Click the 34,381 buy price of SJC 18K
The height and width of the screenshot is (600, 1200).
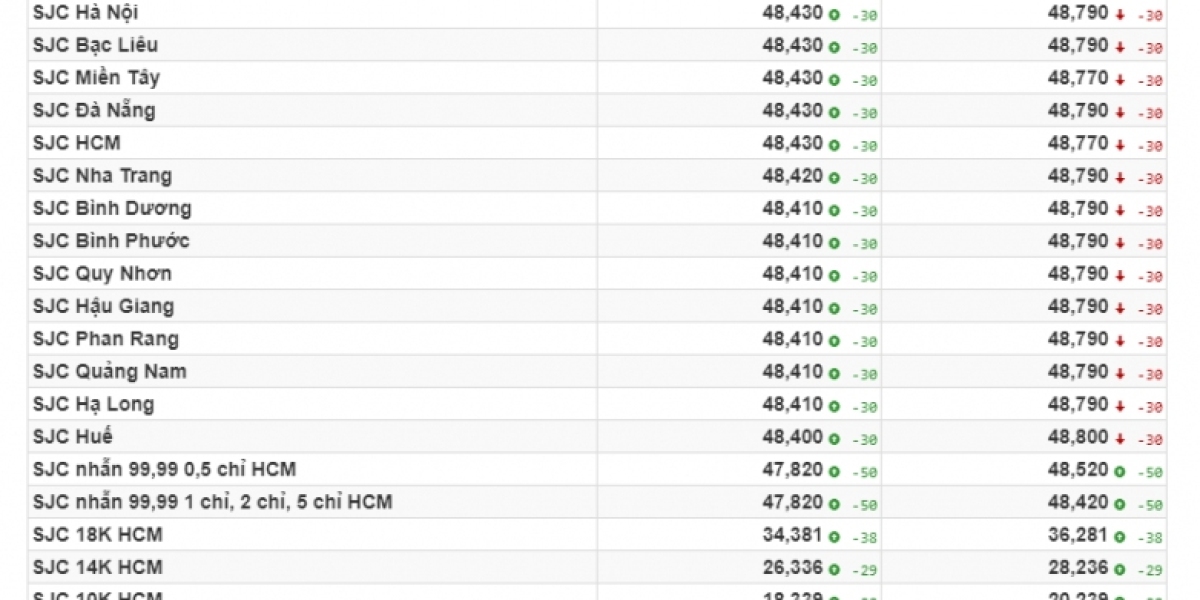pyautogui.click(x=792, y=534)
